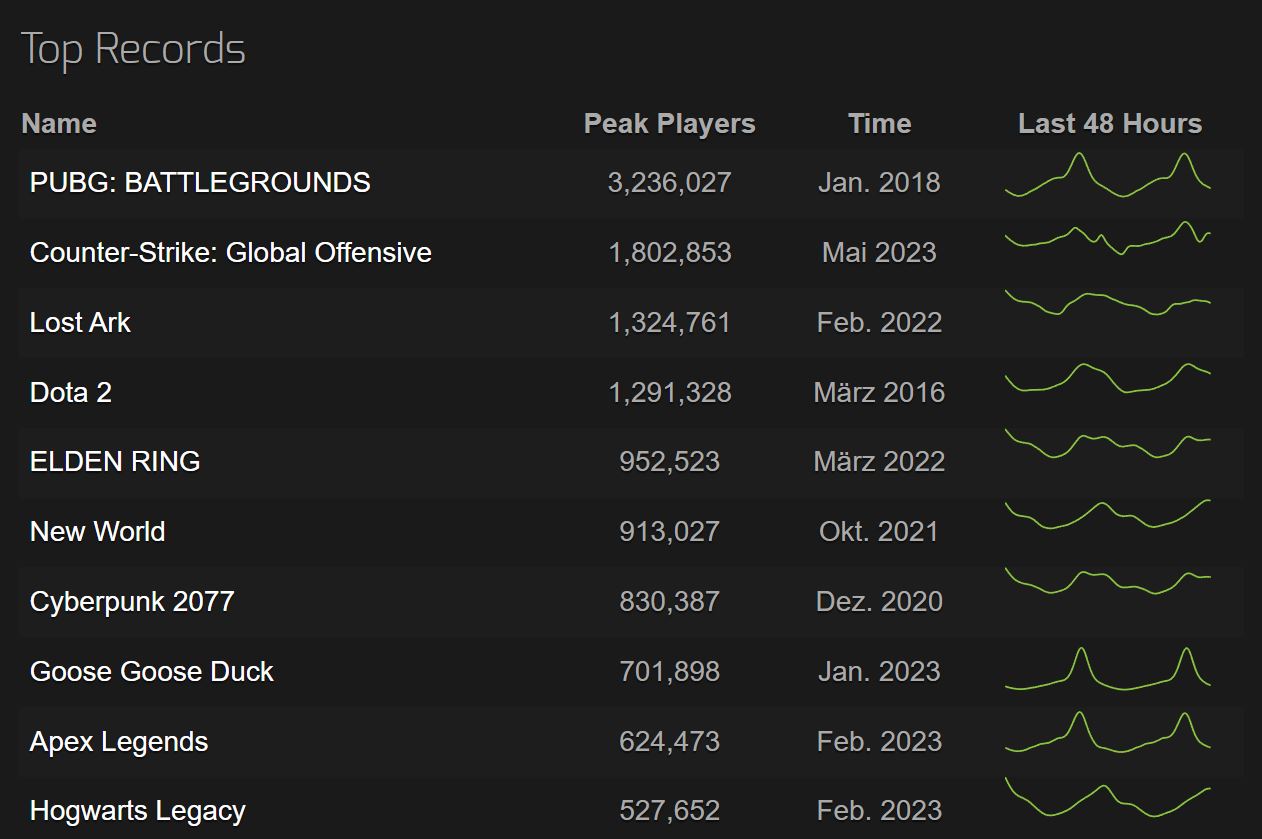Select peak value 527,652

click(x=670, y=810)
